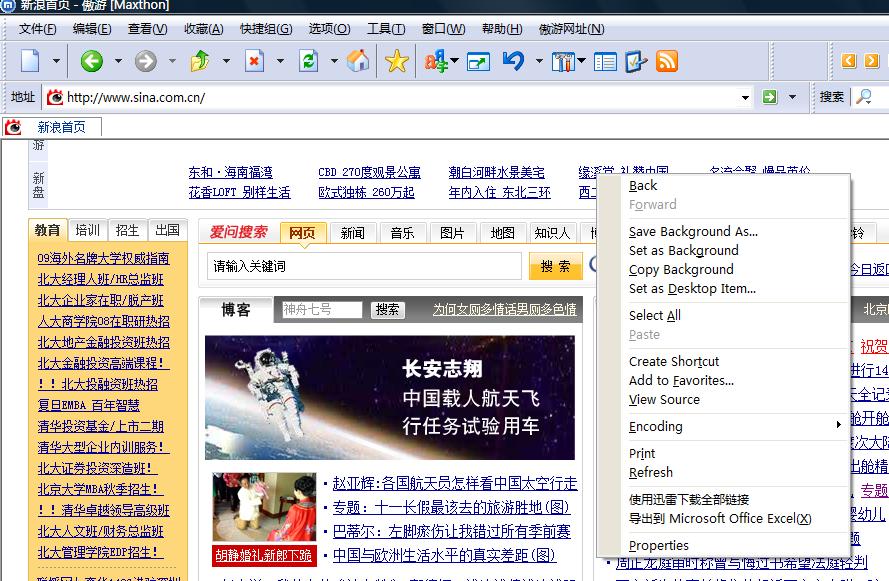
Task: Select the 培训 tab in sidebar
Action: (88, 229)
